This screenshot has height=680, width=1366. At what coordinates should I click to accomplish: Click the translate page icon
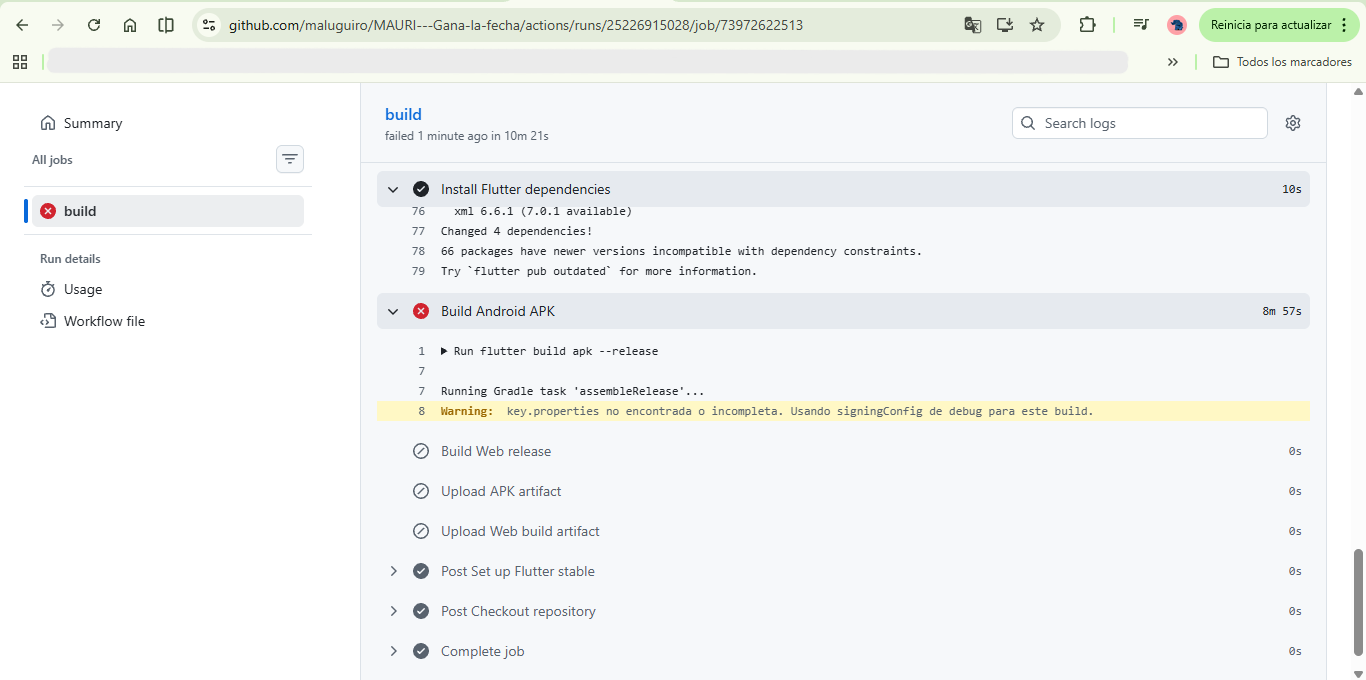(973, 25)
